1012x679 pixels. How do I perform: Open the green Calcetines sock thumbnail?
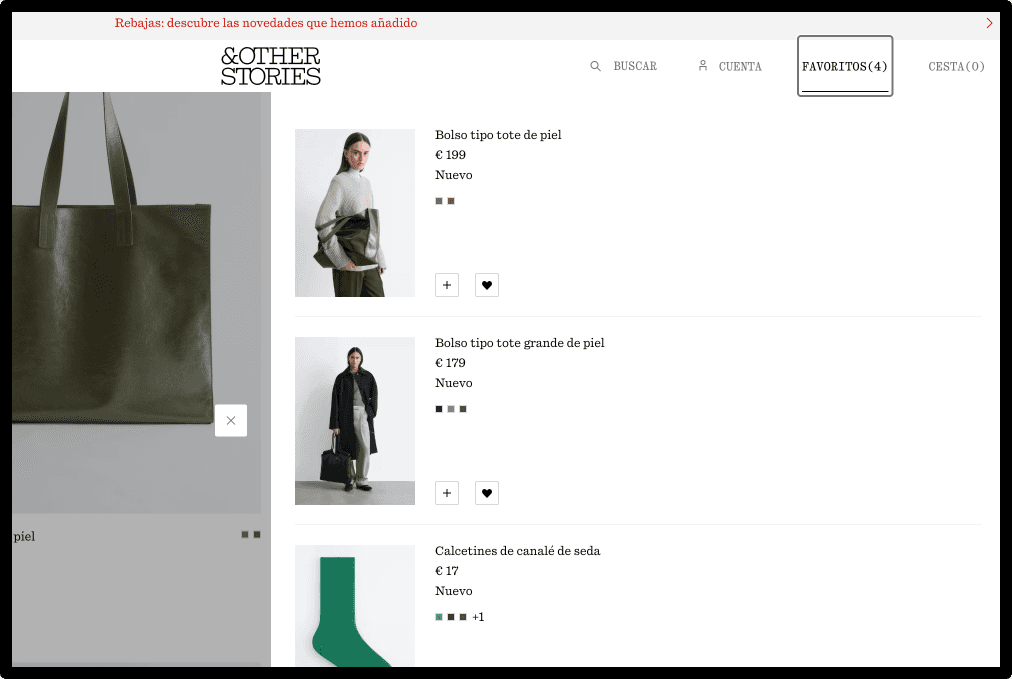tap(355, 605)
